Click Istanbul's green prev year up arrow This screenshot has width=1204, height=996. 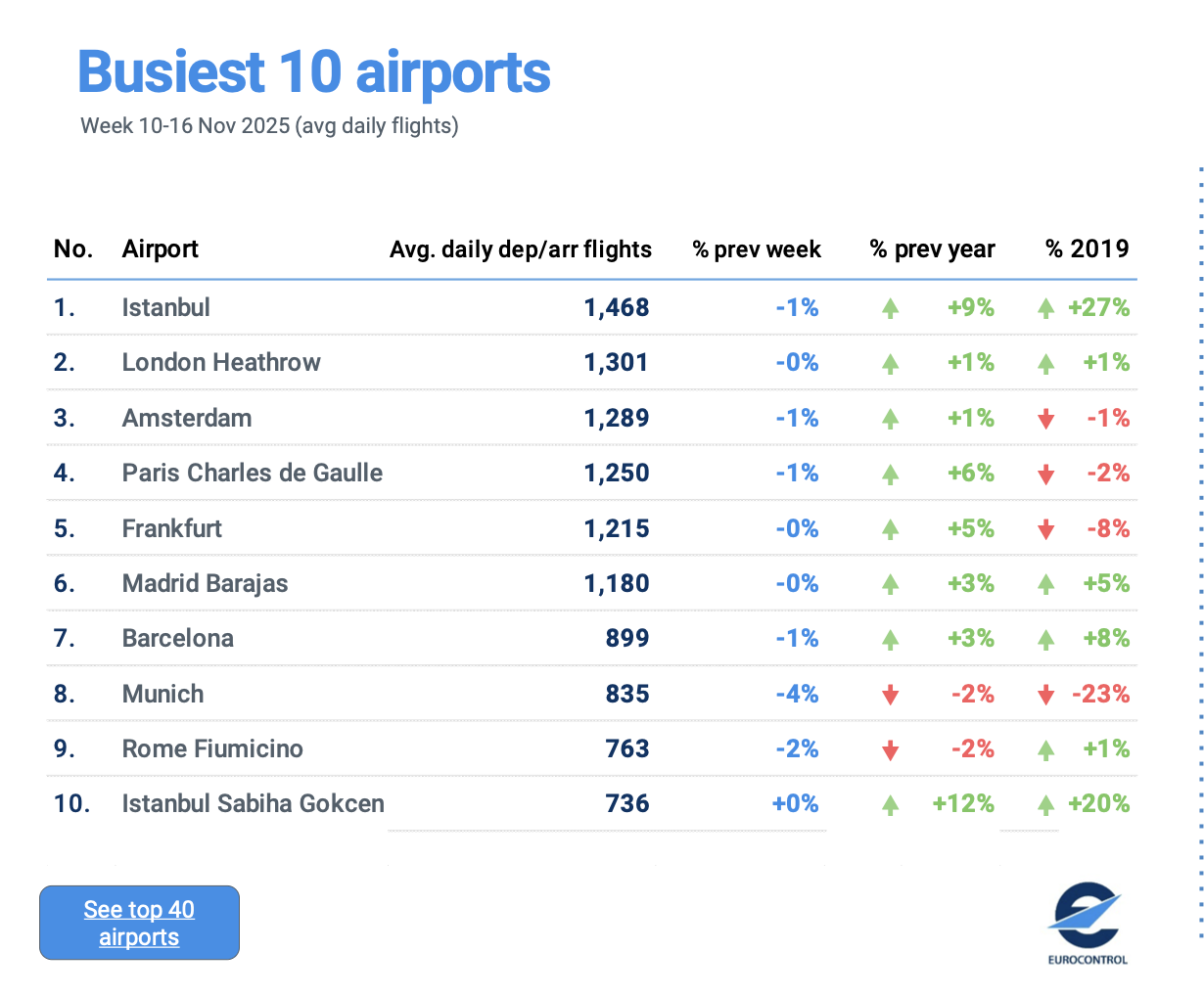[x=890, y=309]
